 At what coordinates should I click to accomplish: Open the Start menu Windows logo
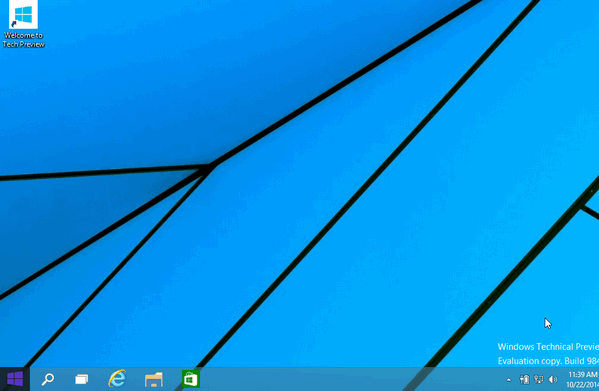(x=15, y=379)
